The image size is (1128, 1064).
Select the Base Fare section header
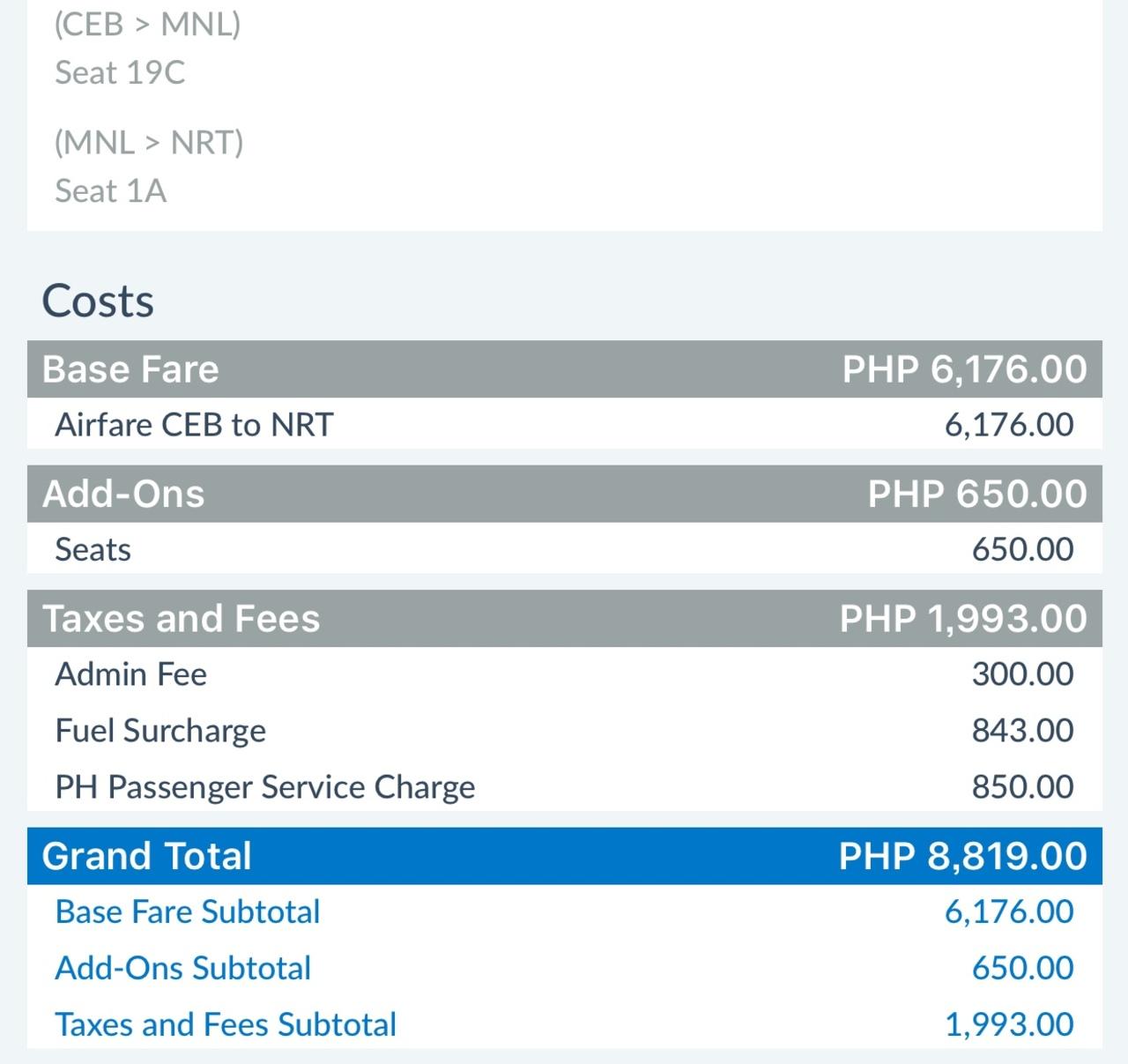click(564, 369)
